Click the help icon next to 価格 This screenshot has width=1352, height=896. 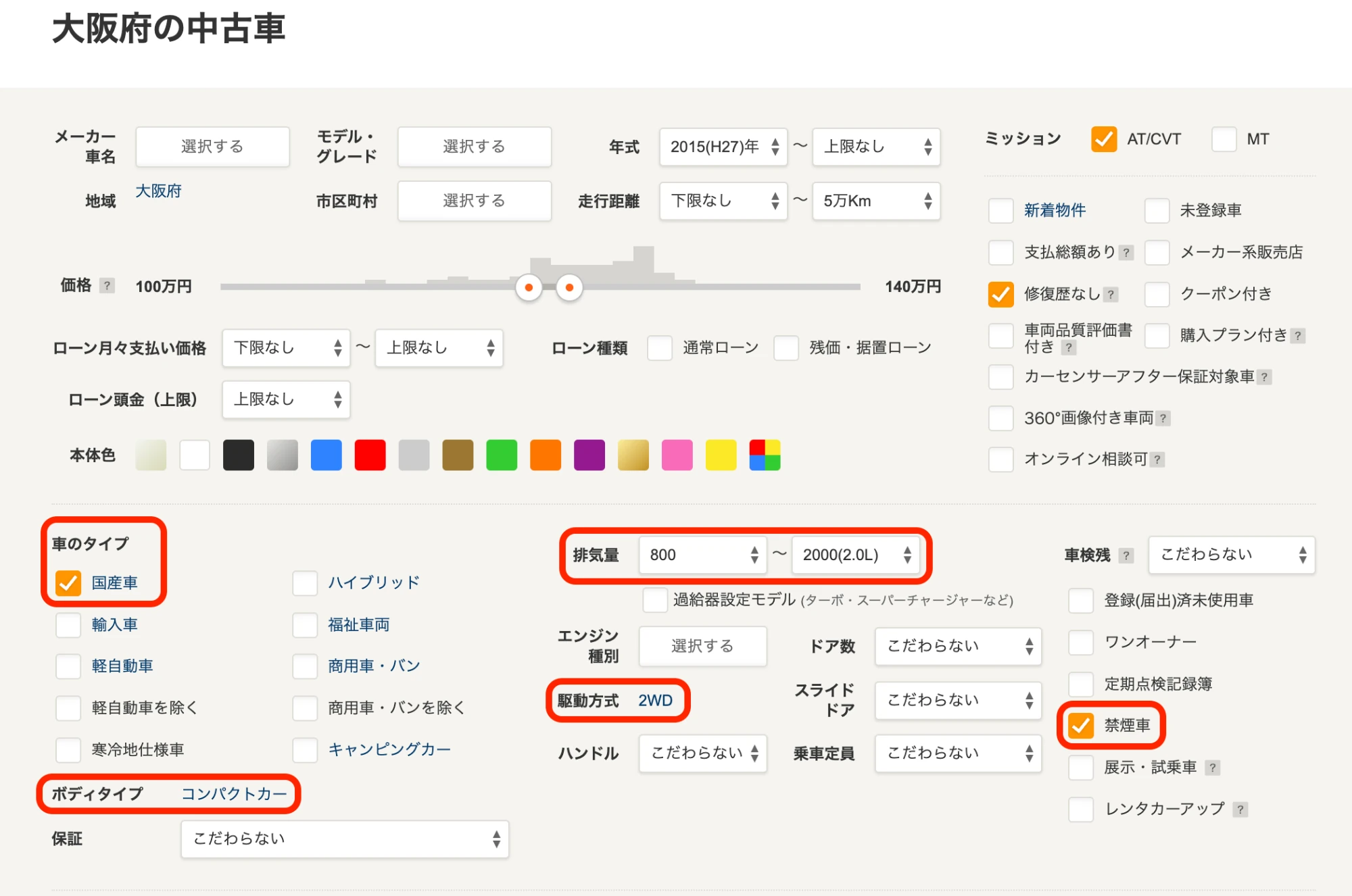[x=107, y=286]
